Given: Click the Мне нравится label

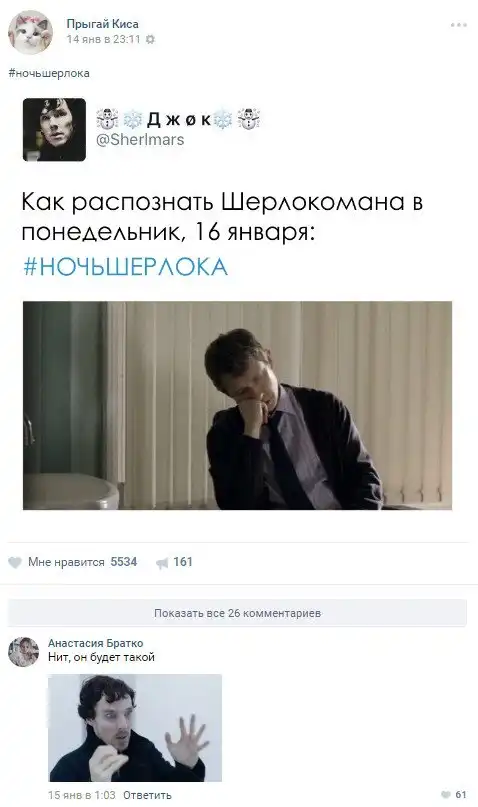Looking at the screenshot, I should point(66,562).
